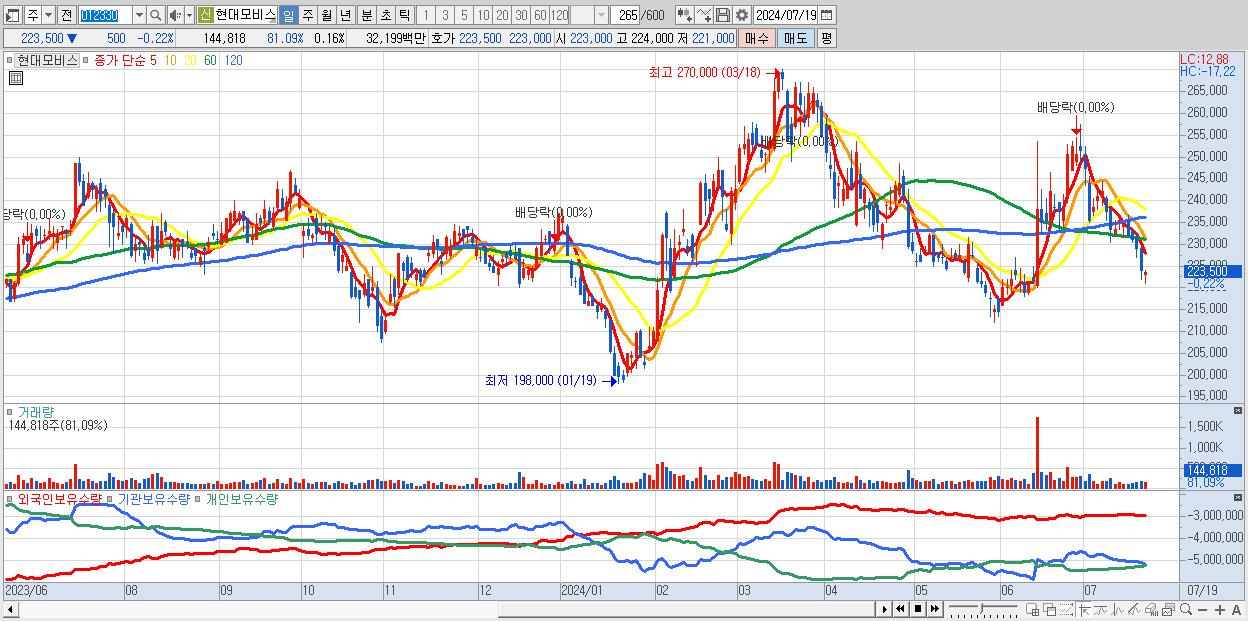Click the axis arrow tool icon
This screenshot has height=621, width=1248.
[1085, 609]
